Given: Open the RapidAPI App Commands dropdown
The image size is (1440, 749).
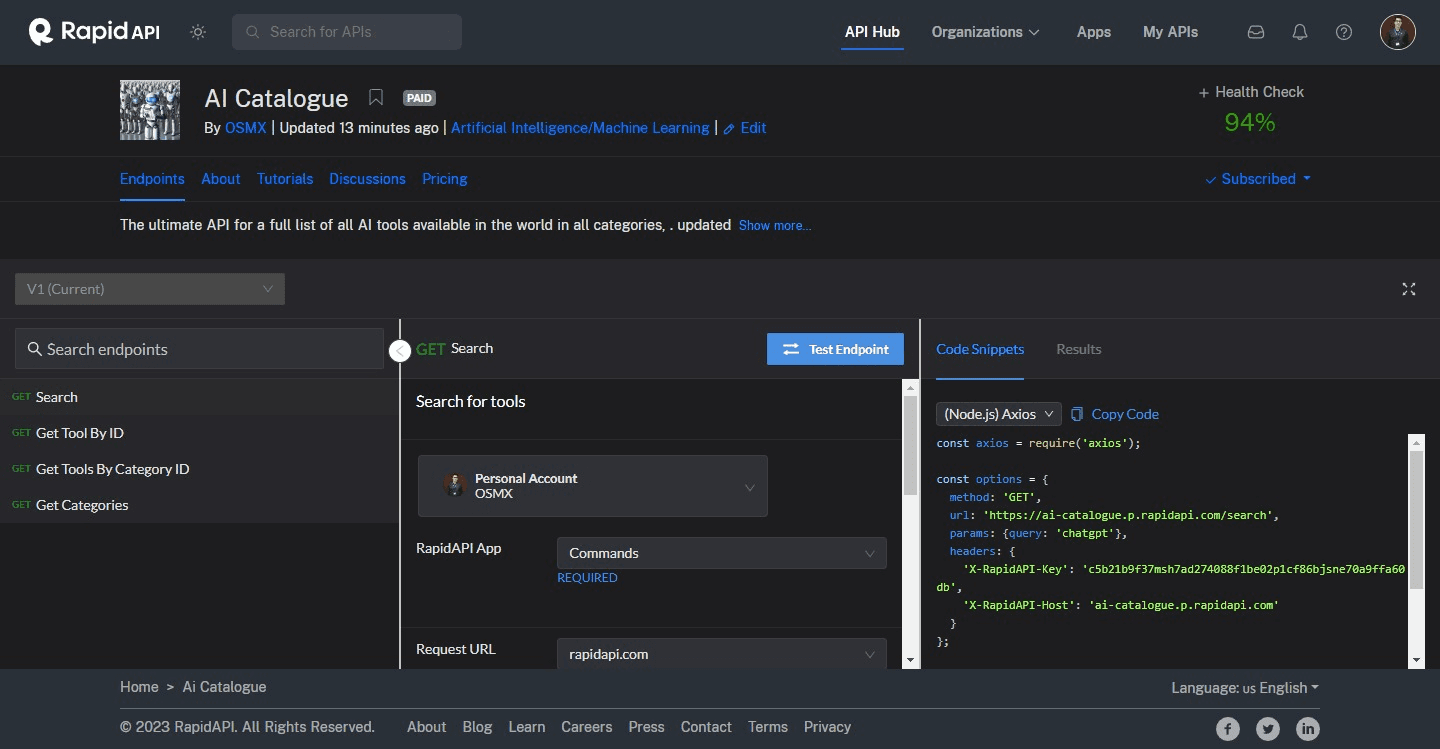Looking at the screenshot, I should 722,553.
